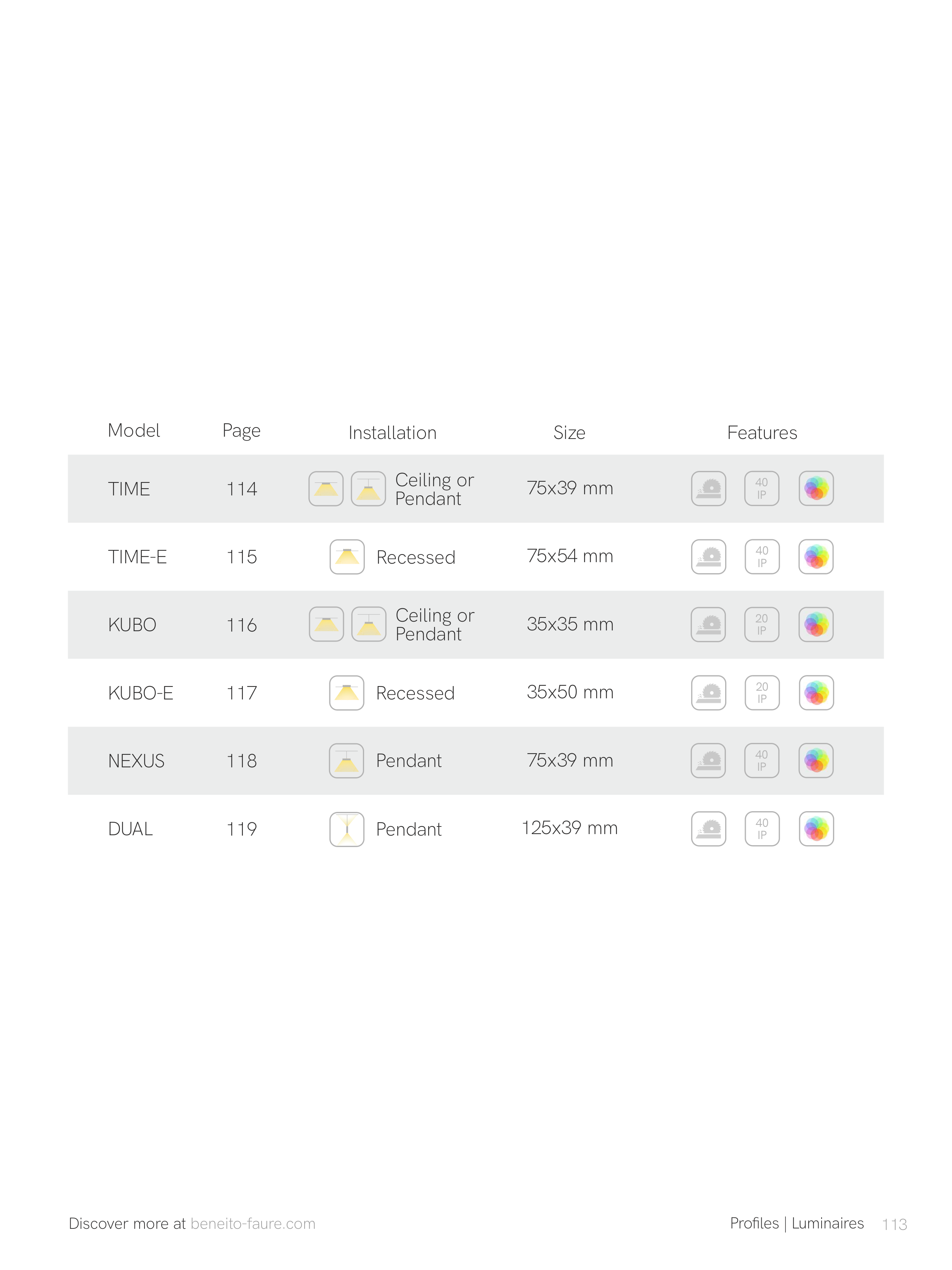Click page number 114 for TIME
952x1270 pixels.
point(242,489)
